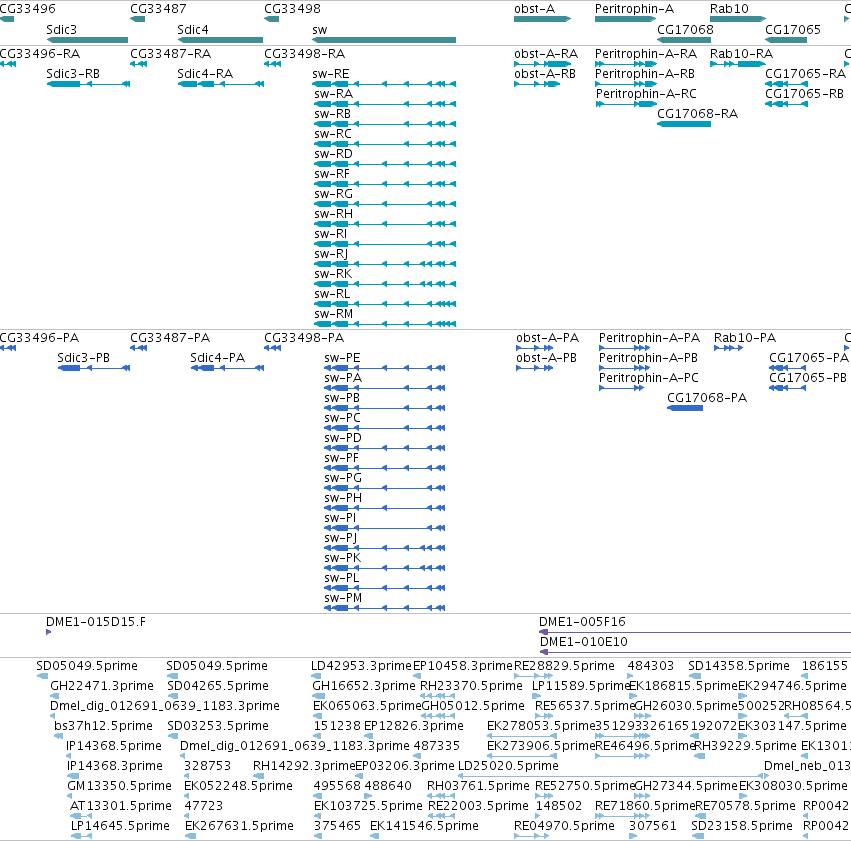Choose the sw-RM transcript label
Viewport: 851px width, 841px height.
pyautogui.click(x=333, y=314)
